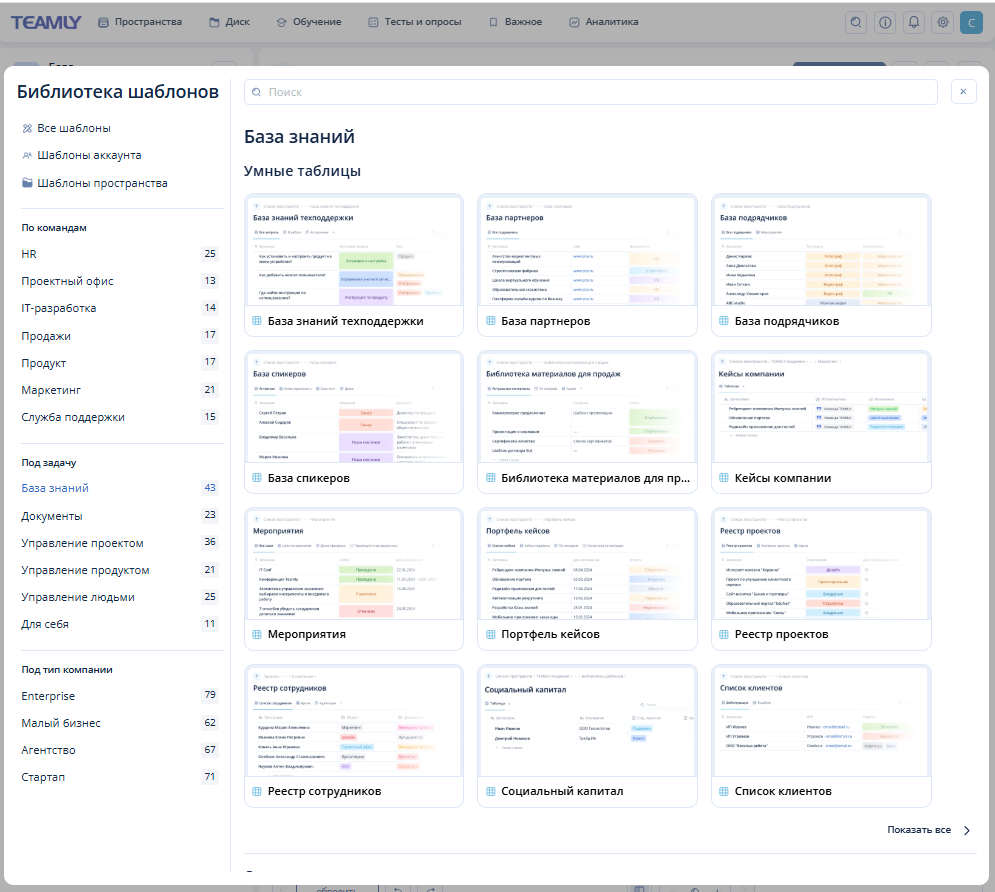The height and width of the screenshot is (892, 995).
Task: Select Все шаблоны in sidebar
Action: [73, 128]
